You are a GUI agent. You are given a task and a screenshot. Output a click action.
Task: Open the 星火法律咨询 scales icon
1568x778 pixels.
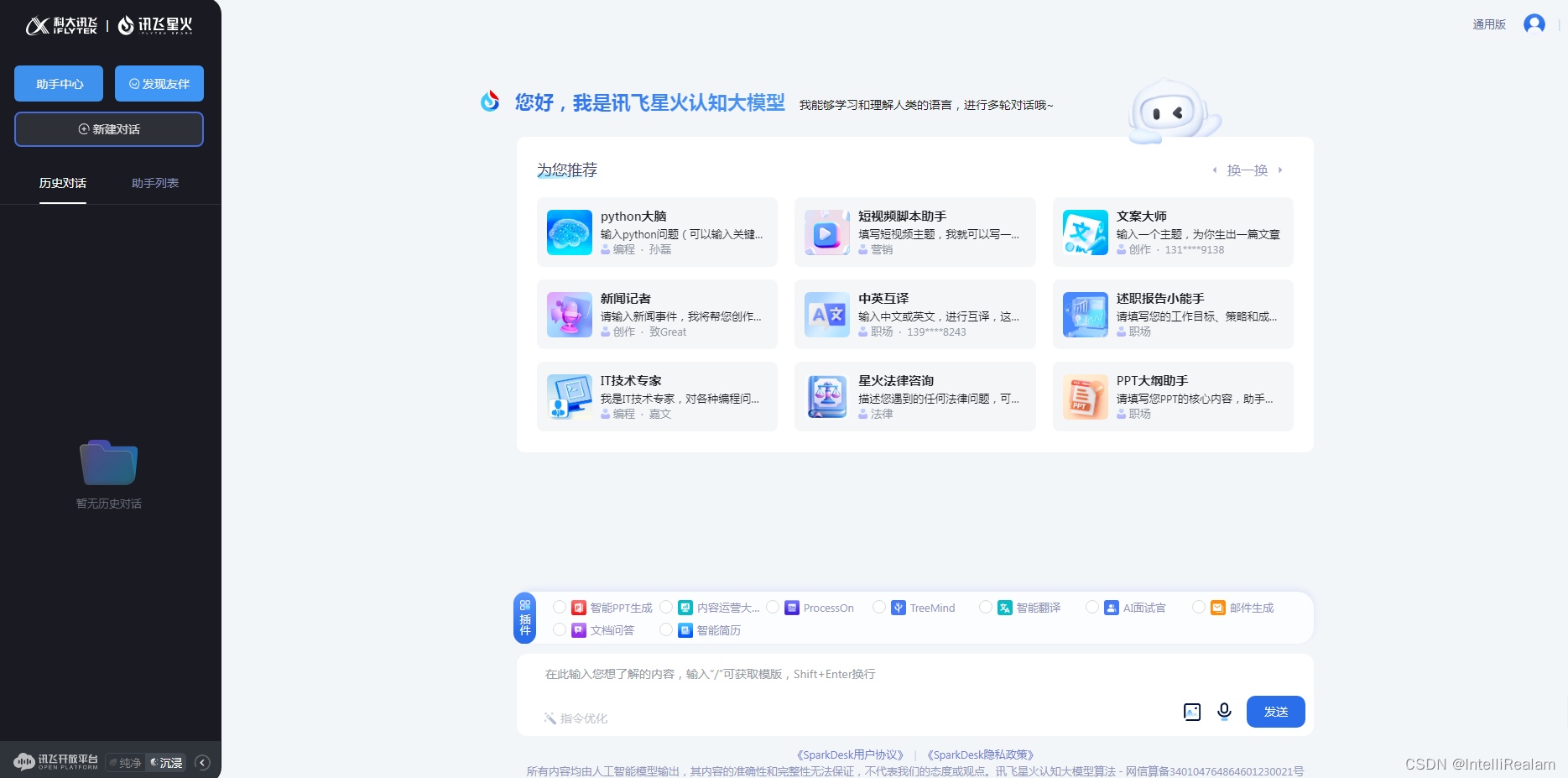[826, 397]
